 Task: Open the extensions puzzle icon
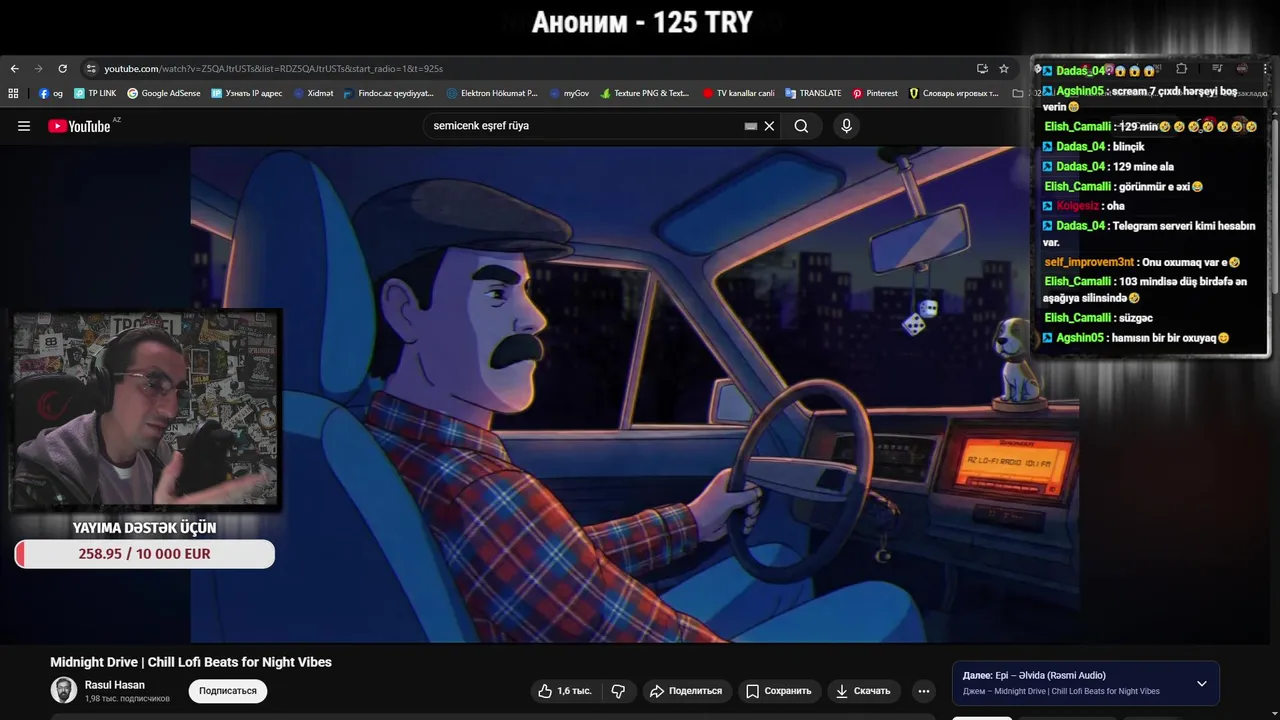coord(1181,69)
